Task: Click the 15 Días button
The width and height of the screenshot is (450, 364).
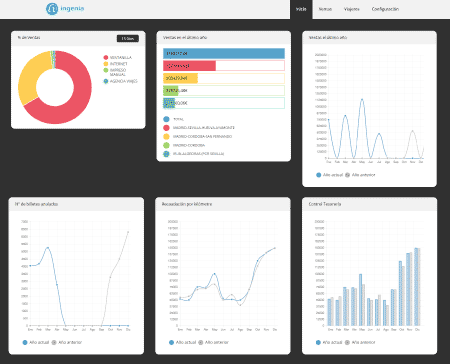Action: [128, 39]
